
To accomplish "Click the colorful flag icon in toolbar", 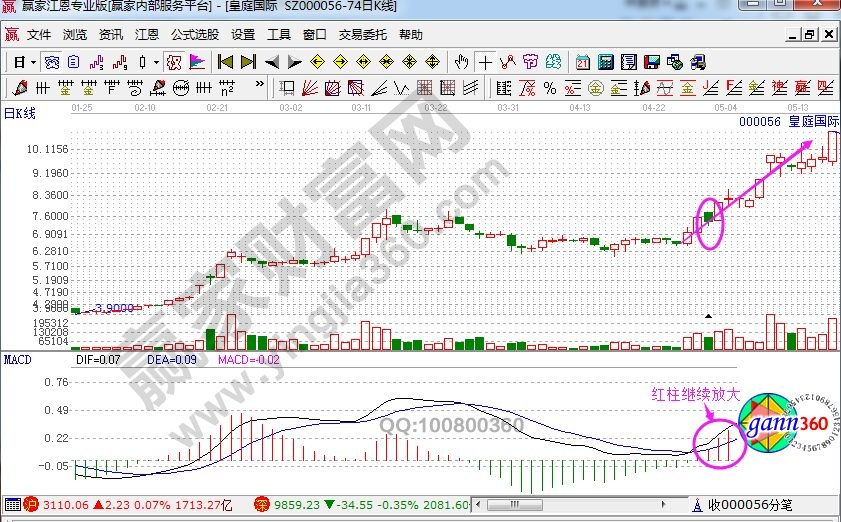I will coord(198,62).
